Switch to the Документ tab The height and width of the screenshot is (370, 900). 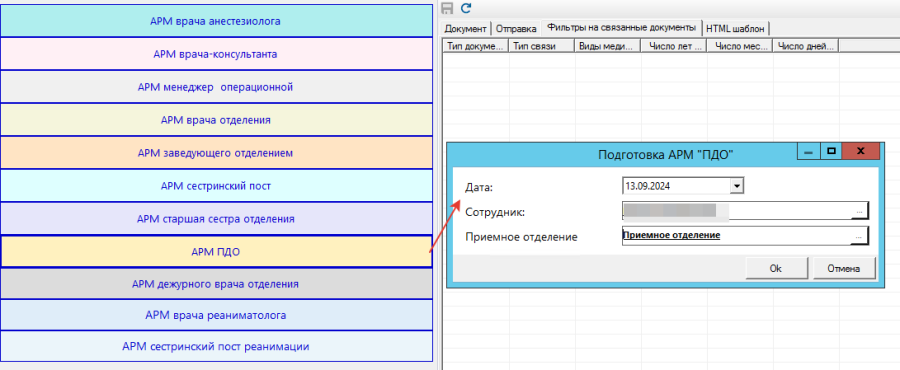[466, 29]
